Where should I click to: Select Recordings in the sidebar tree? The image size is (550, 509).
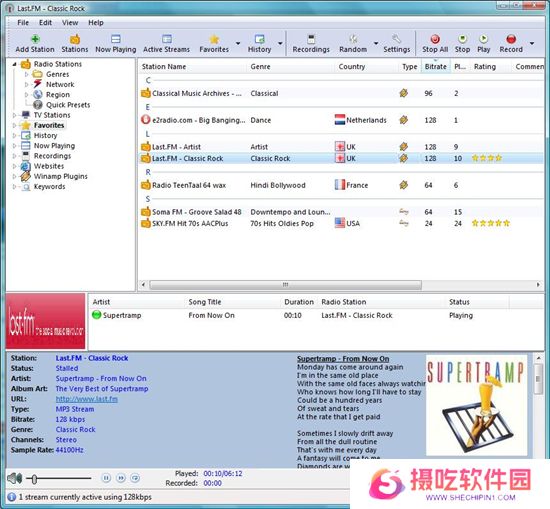point(52,156)
